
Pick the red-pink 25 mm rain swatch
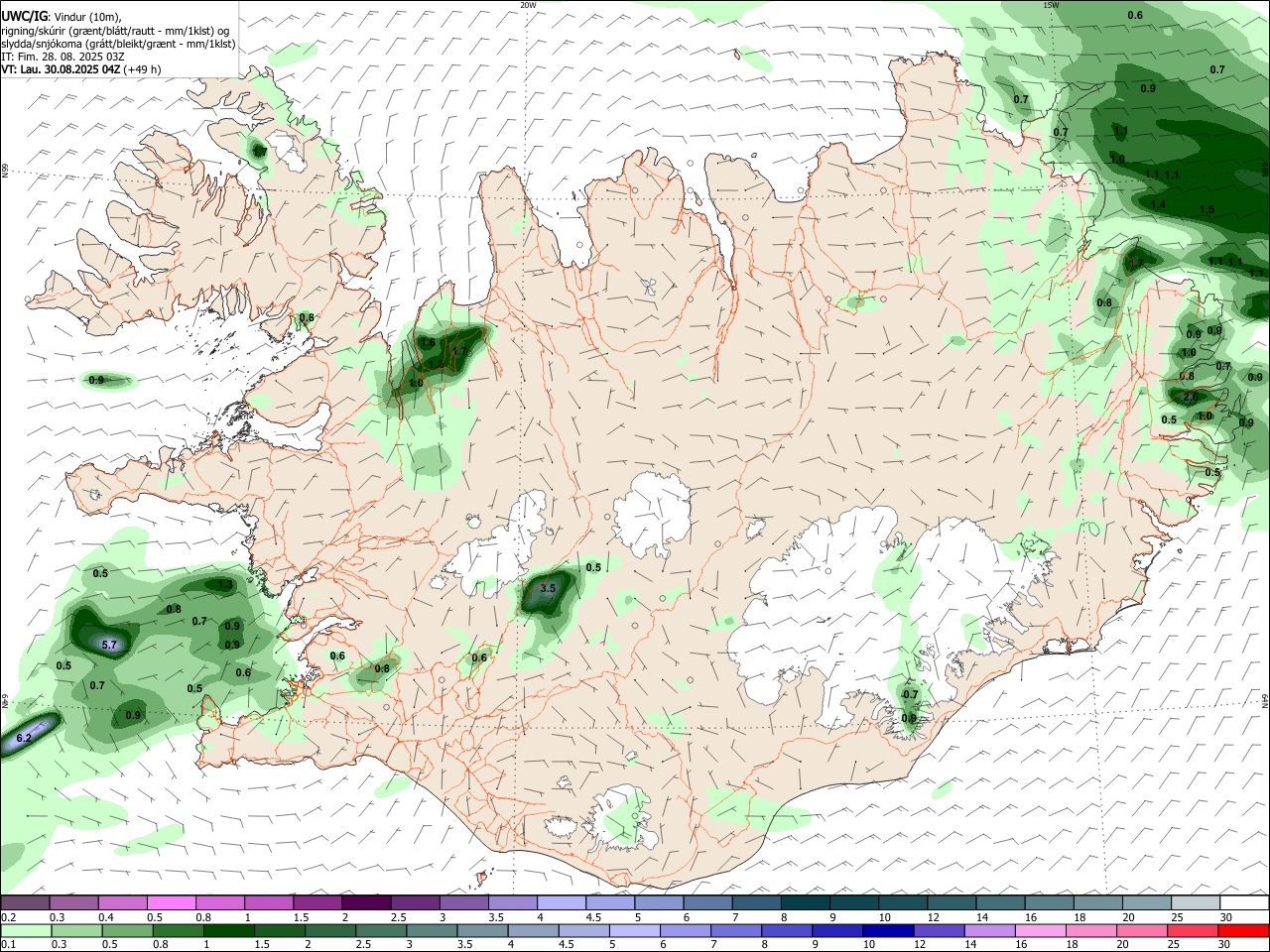point(1194,930)
